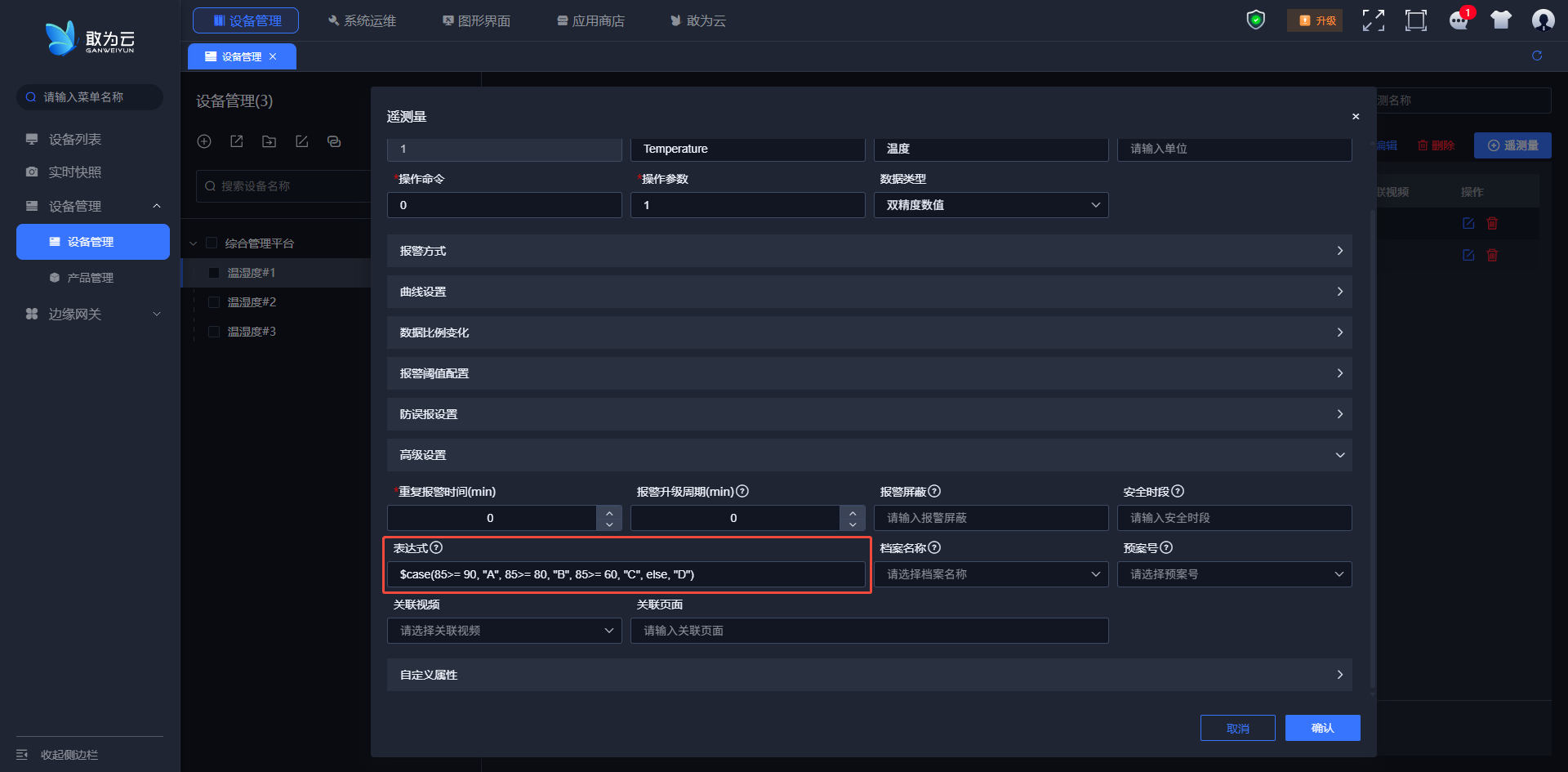Open the 档案名称 dropdown

pyautogui.click(x=991, y=574)
